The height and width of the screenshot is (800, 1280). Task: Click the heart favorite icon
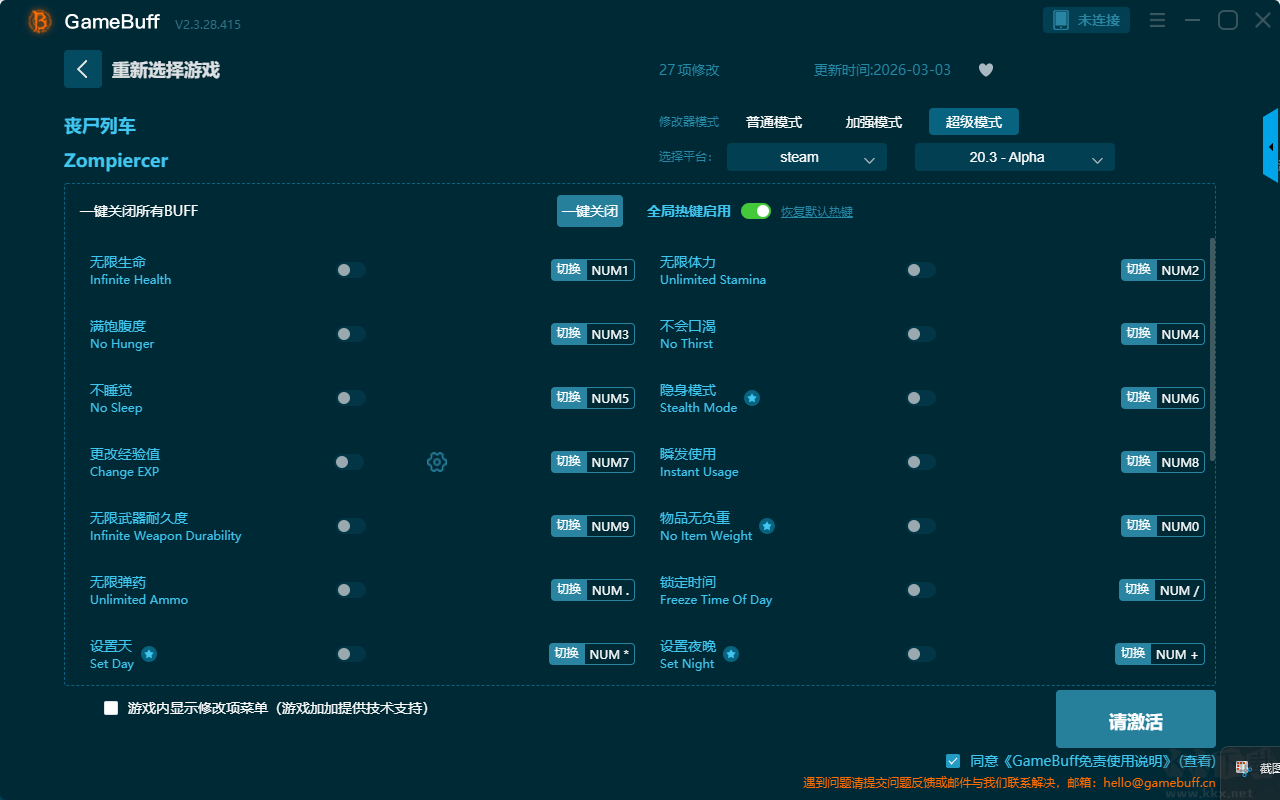point(985,70)
